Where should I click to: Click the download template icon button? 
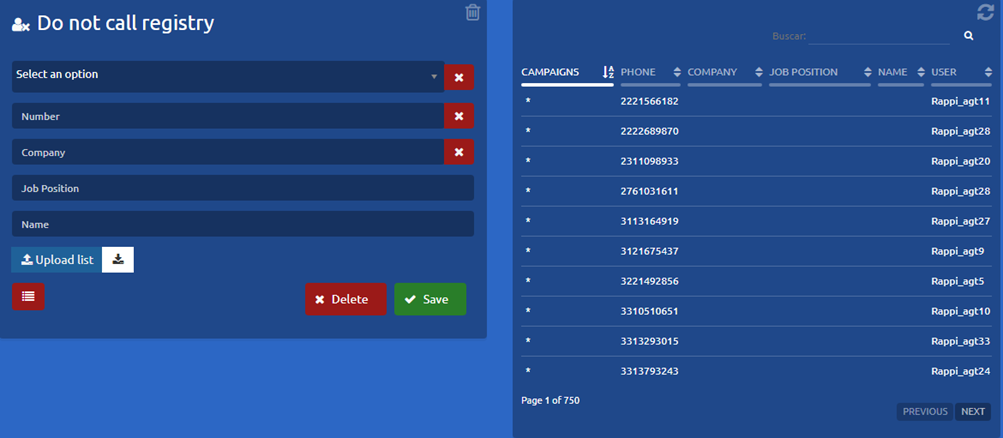(x=118, y=259)
